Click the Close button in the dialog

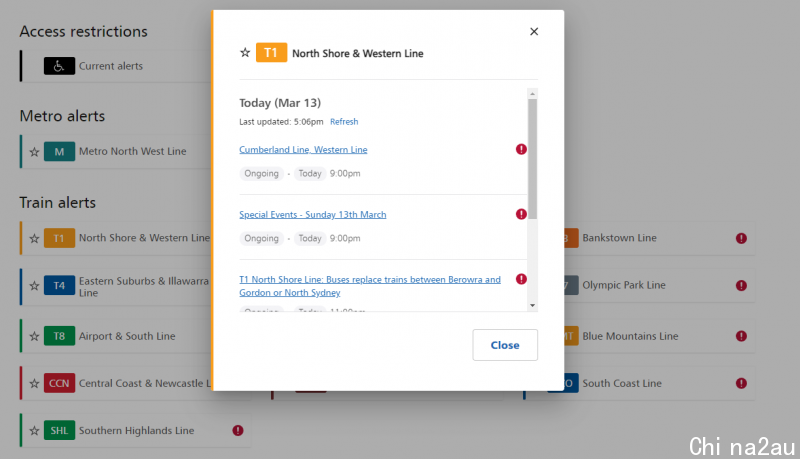505,345
